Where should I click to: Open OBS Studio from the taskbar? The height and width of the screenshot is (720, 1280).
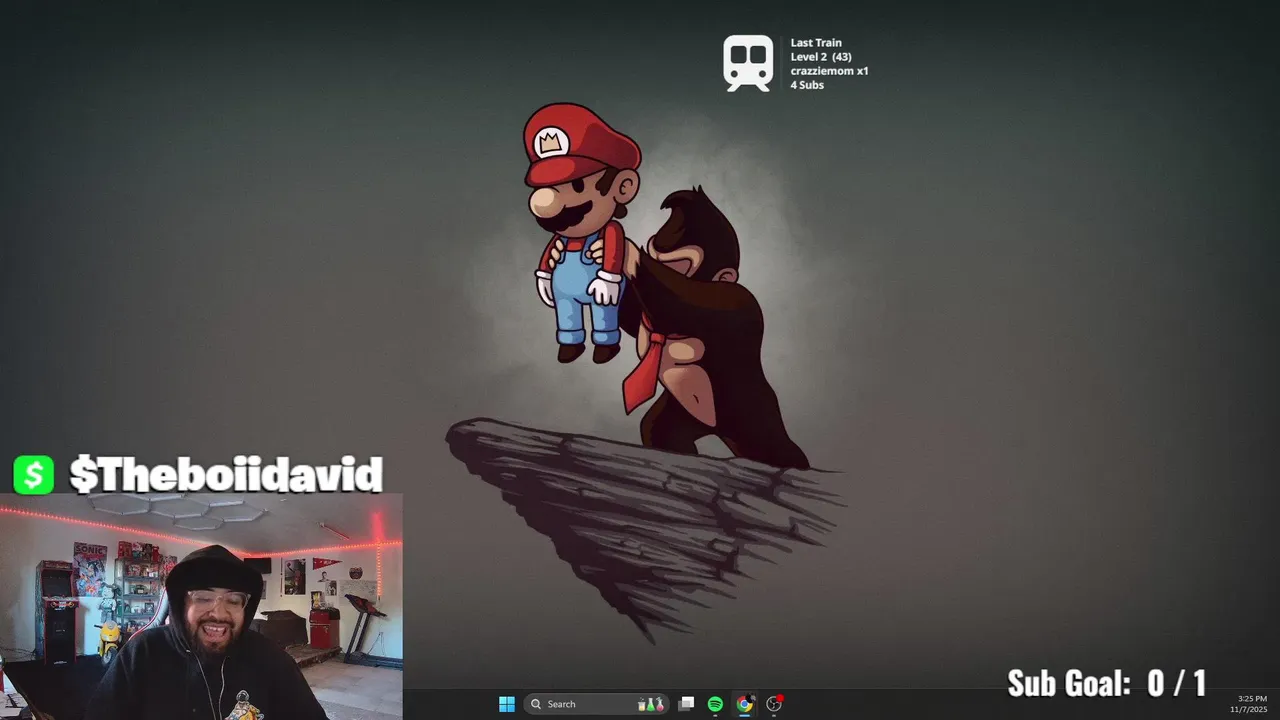coord(774,704)
